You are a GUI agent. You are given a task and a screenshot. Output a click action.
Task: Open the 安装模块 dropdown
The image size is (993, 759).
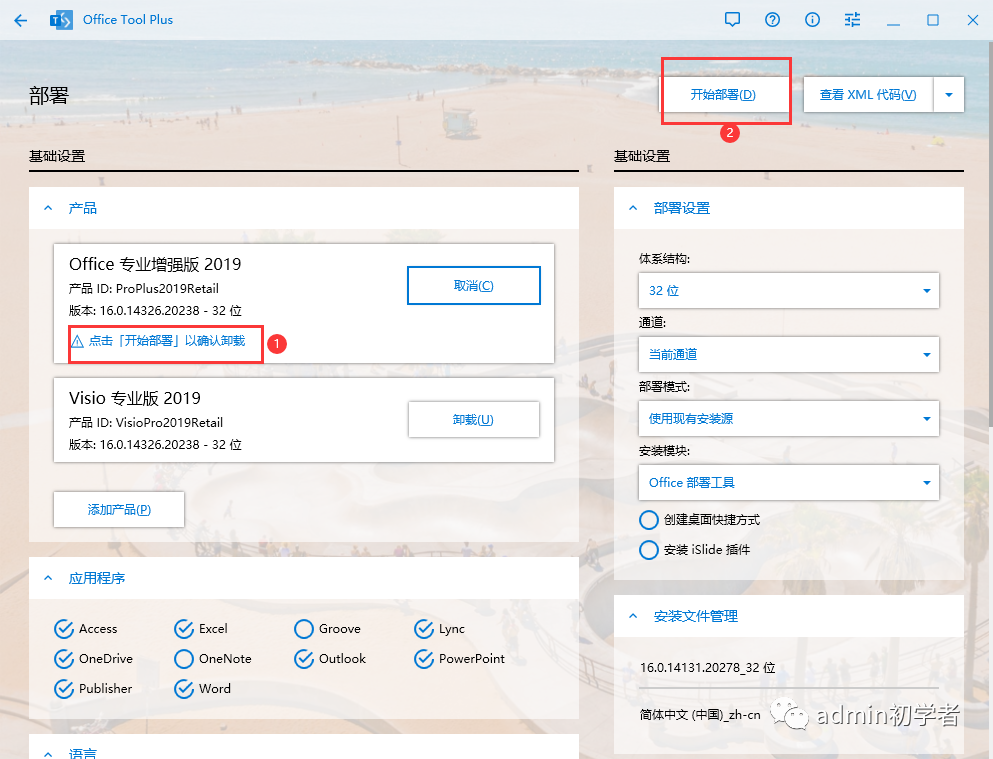pos(789,482)
